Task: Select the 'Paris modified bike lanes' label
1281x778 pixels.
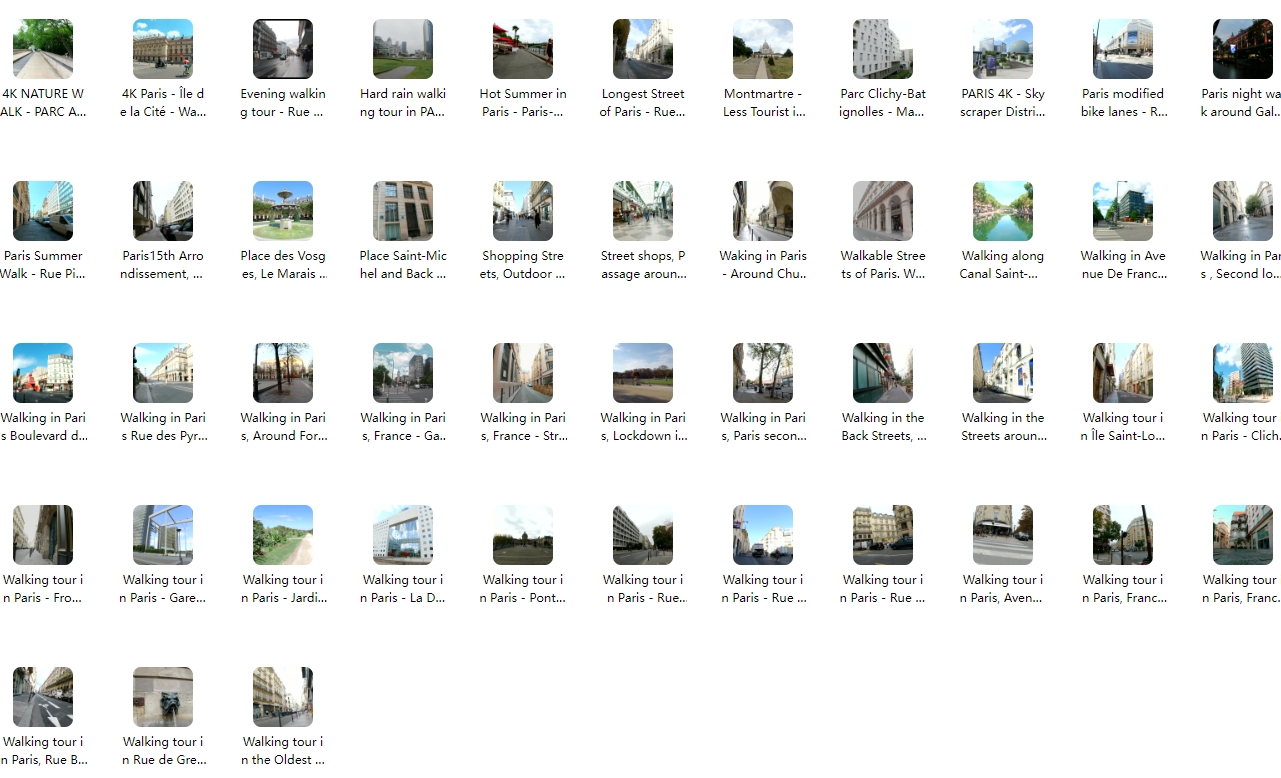Action: coord(1123,103)
